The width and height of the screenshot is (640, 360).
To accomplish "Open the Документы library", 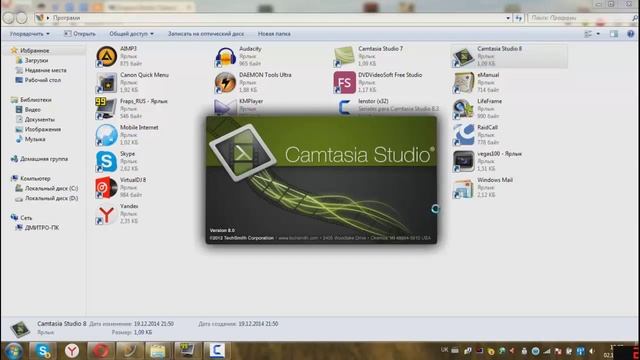I will 39,119.
